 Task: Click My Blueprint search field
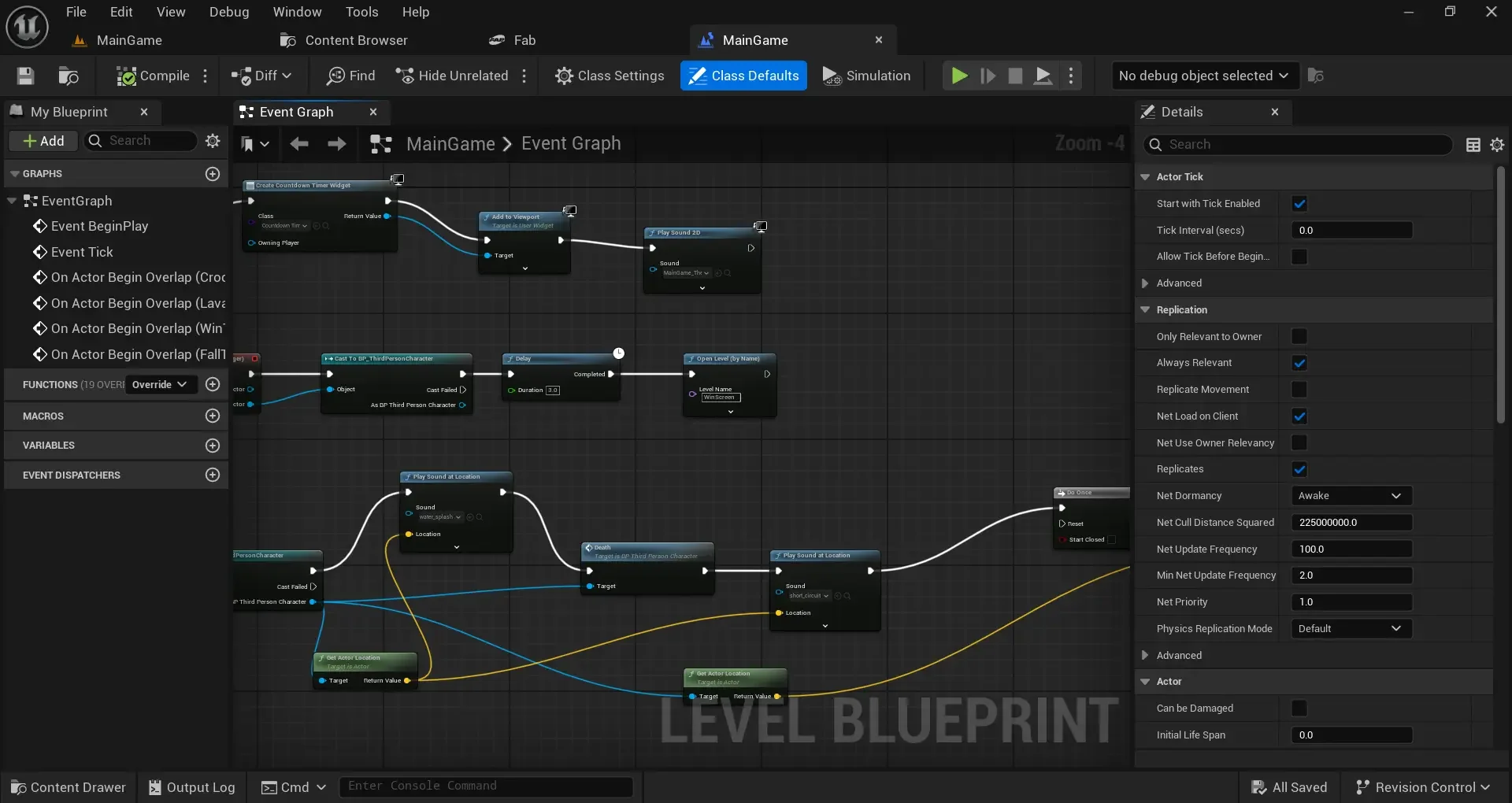pyautogui.click(x=140, y=141)
